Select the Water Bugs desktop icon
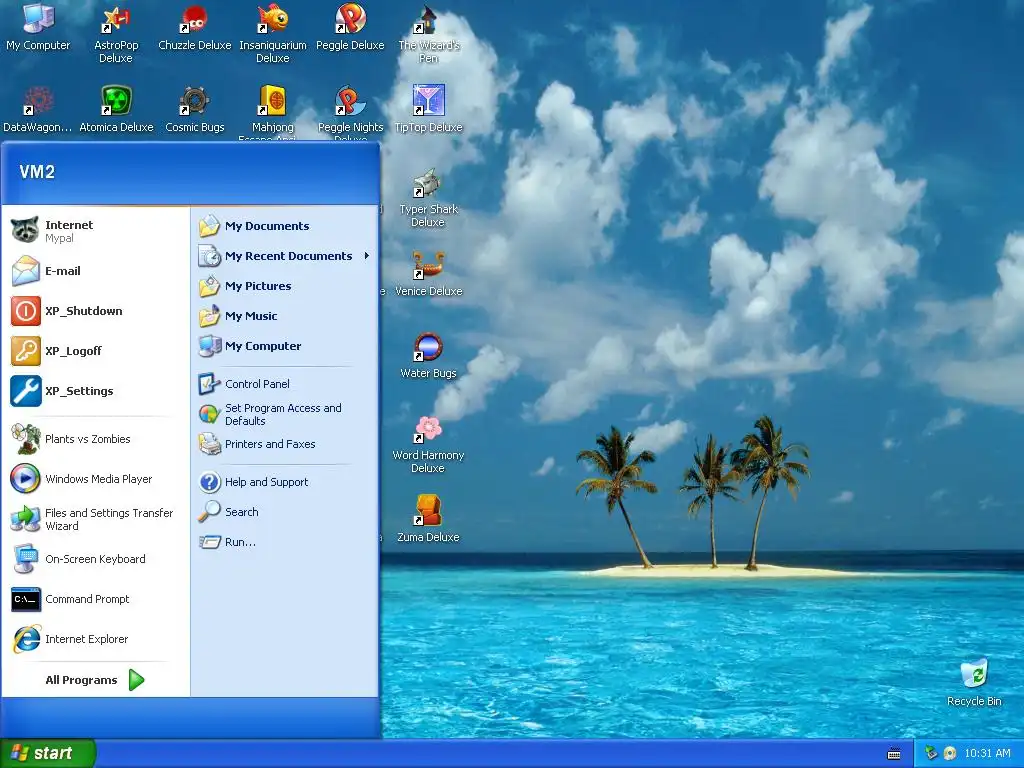Image resolution: width=1024 pixels, height=768 pixels. pos(428,355)
